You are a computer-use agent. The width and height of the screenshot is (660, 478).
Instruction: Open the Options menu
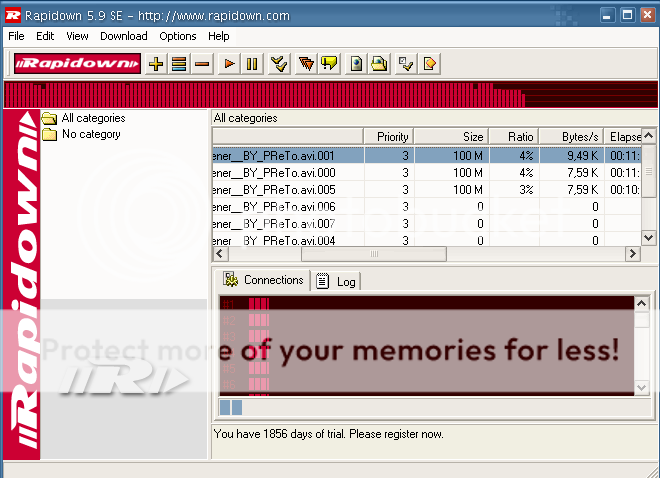[x=178, y=36]
